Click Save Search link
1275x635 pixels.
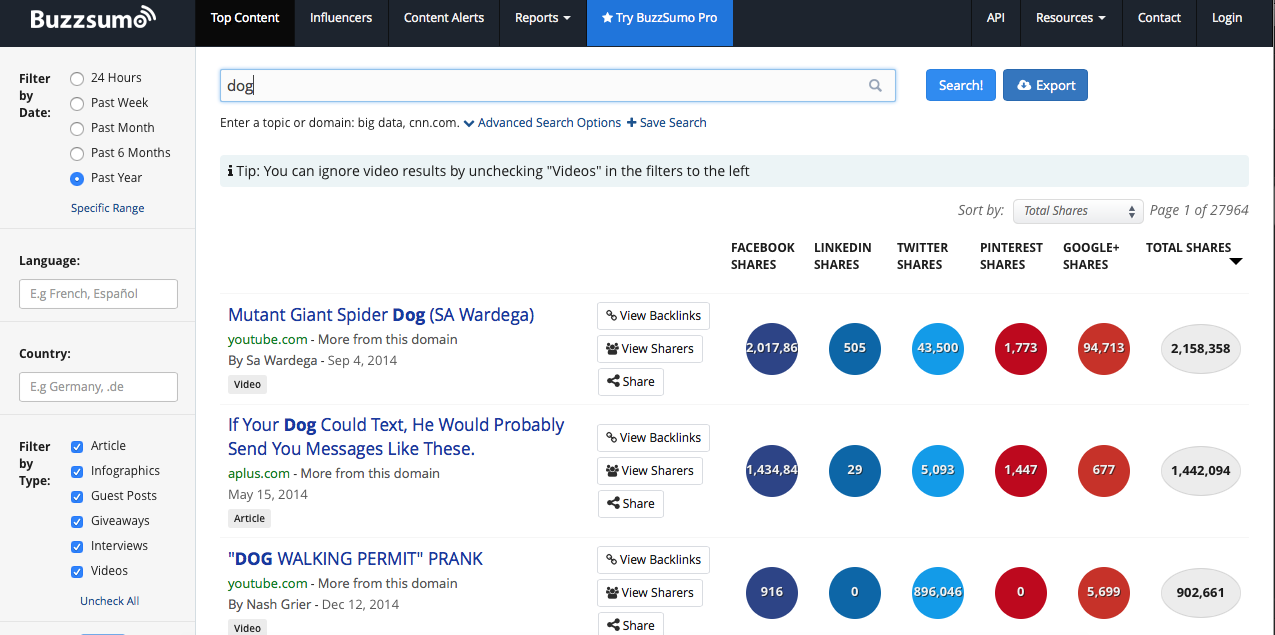coord(667,123)
